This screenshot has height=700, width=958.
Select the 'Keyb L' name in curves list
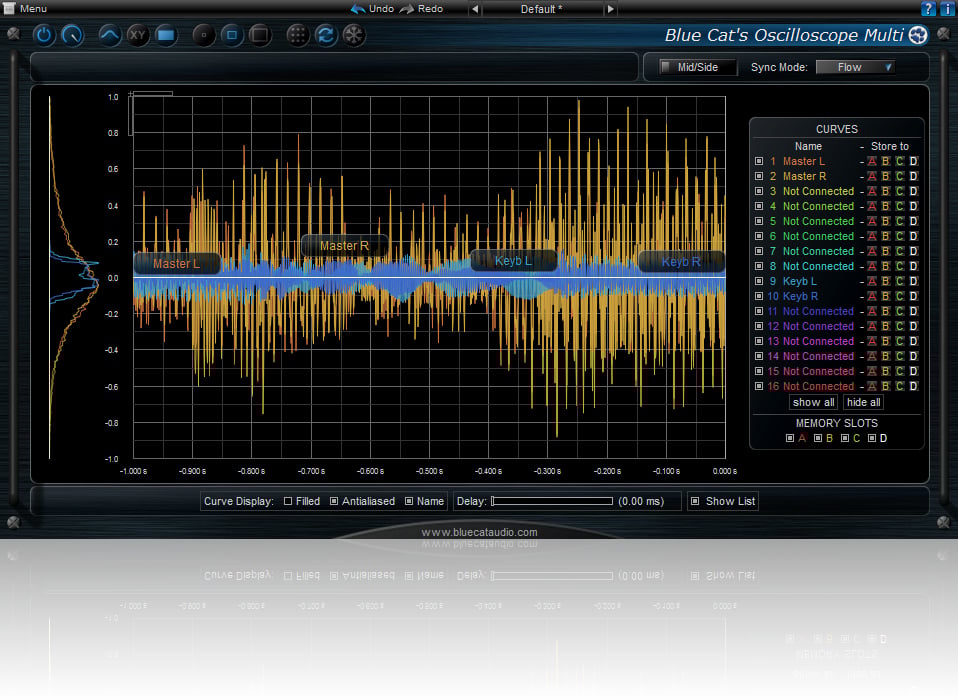800,281
